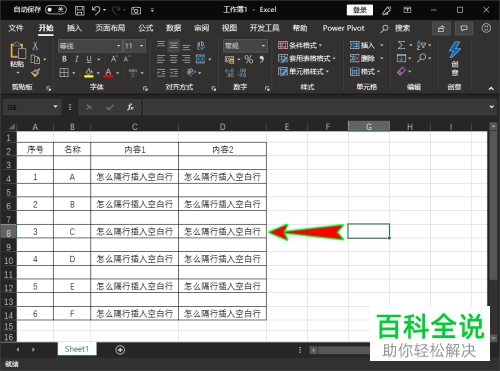
Task: Toggle Bold formatting
Action: [x=64, y=59]
